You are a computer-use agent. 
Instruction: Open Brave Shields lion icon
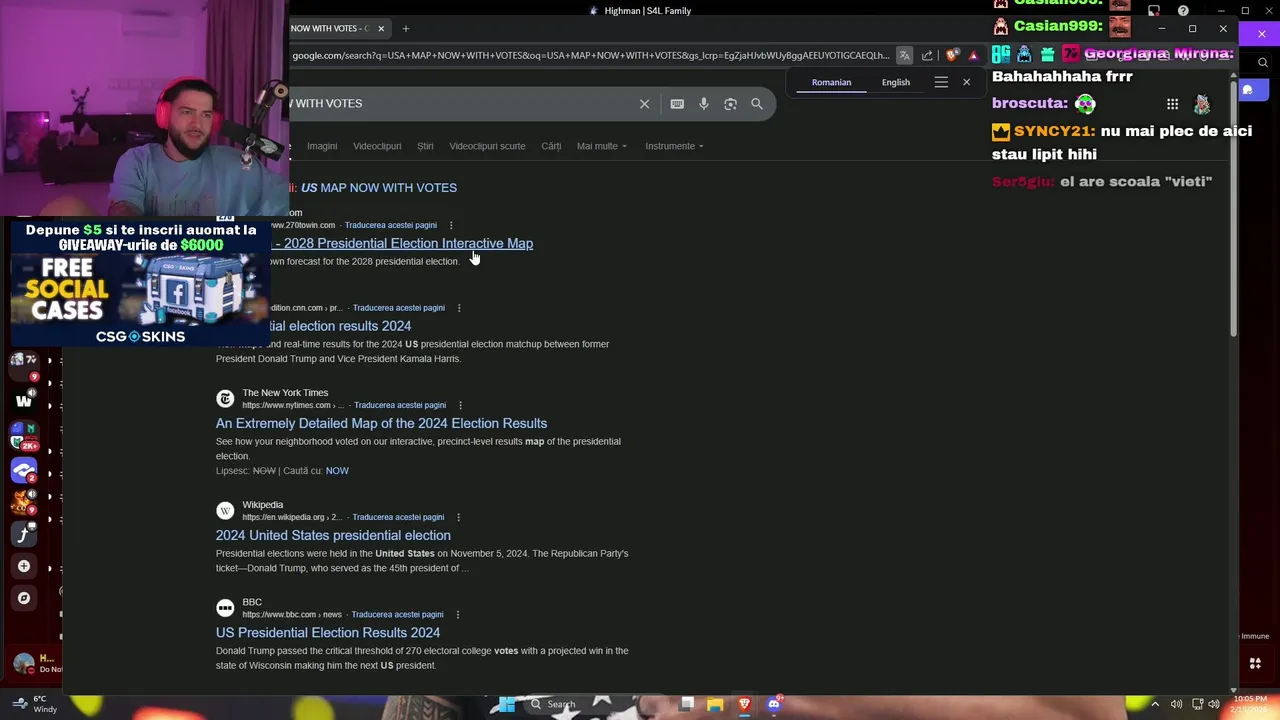click(x=952, y=55)
